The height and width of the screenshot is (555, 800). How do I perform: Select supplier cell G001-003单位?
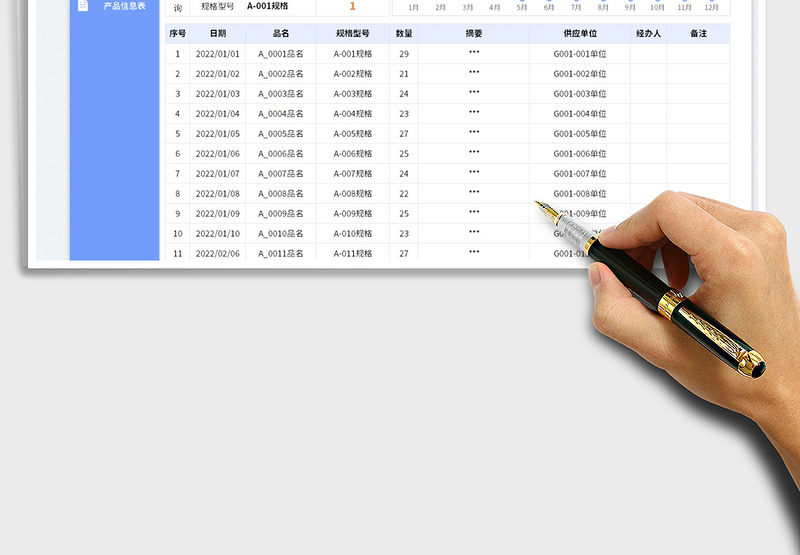coord(580,94)
